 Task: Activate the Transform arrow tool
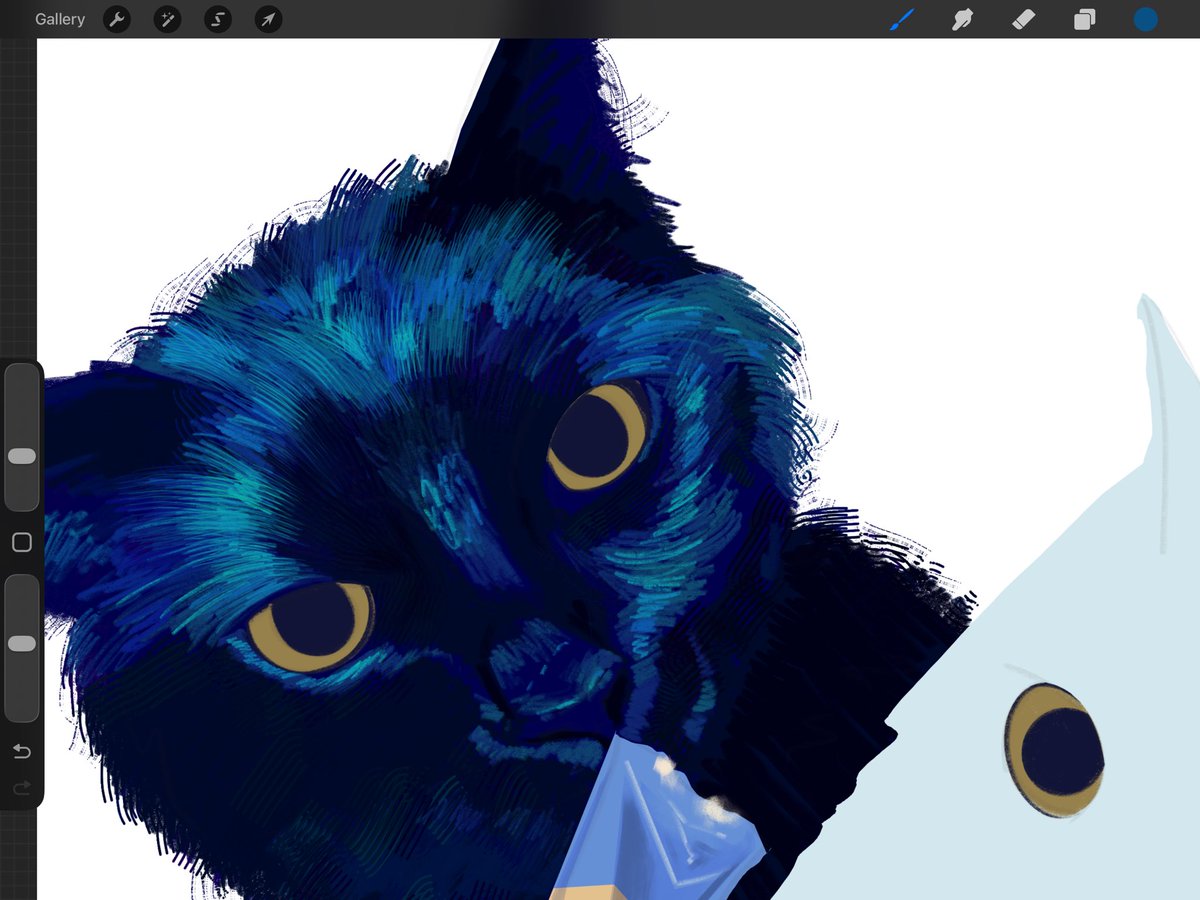(x=268, y=19)
